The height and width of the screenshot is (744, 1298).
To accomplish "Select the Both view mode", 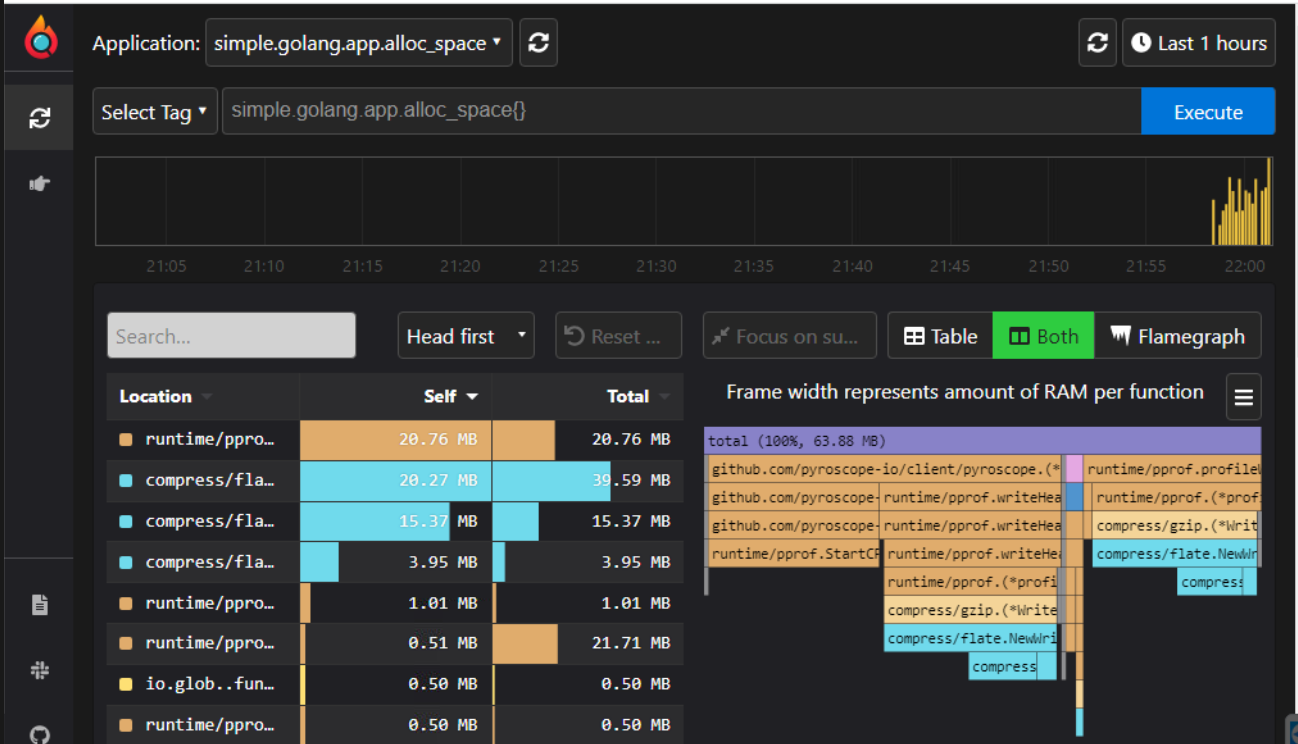I will tap(1043, 336).
